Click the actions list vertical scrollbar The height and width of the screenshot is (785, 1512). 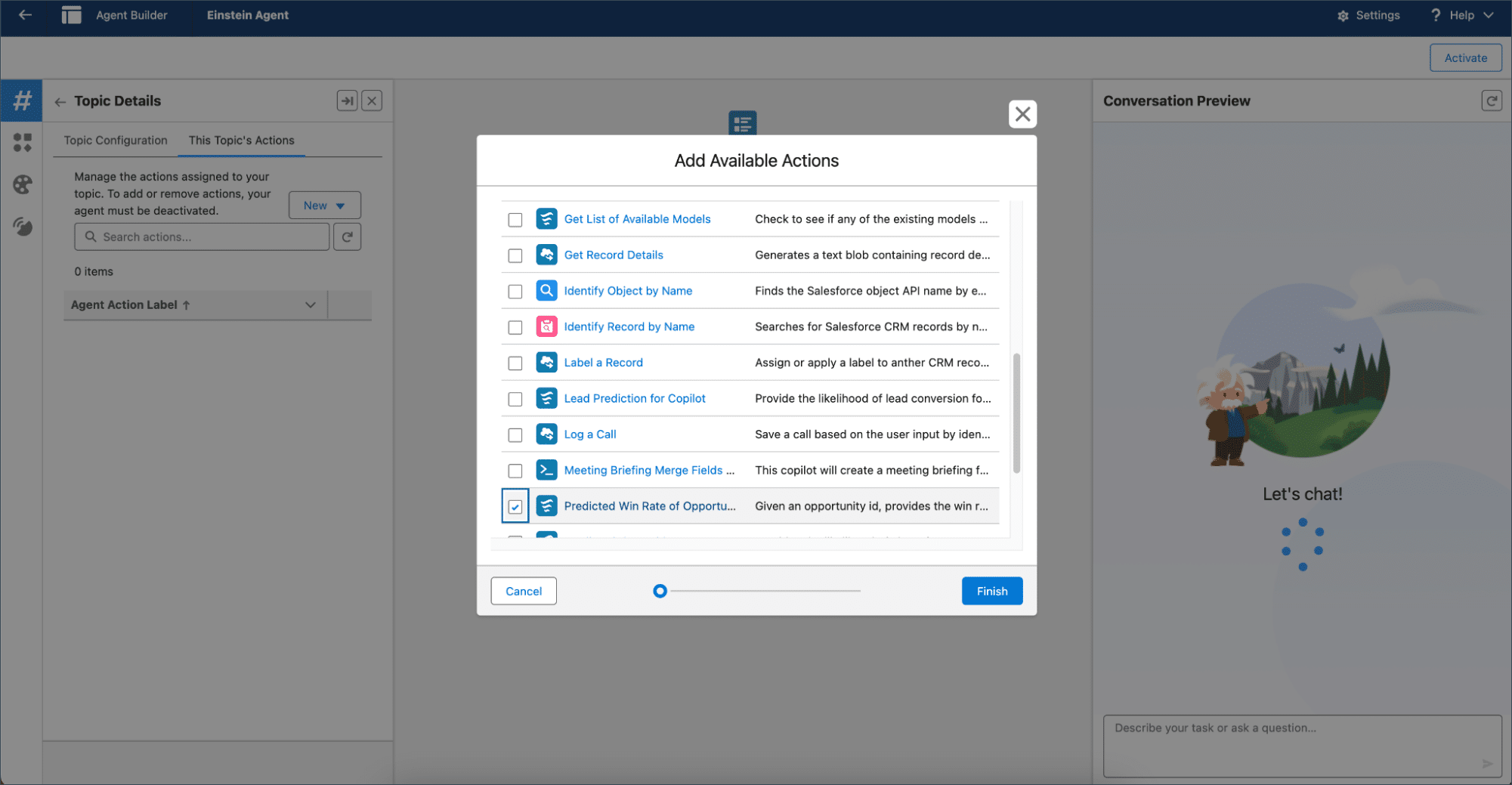click(x=1016, y=413)
